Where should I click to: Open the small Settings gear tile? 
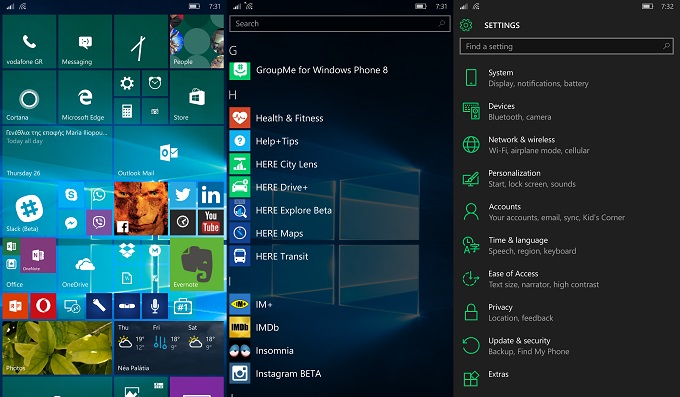127,83
